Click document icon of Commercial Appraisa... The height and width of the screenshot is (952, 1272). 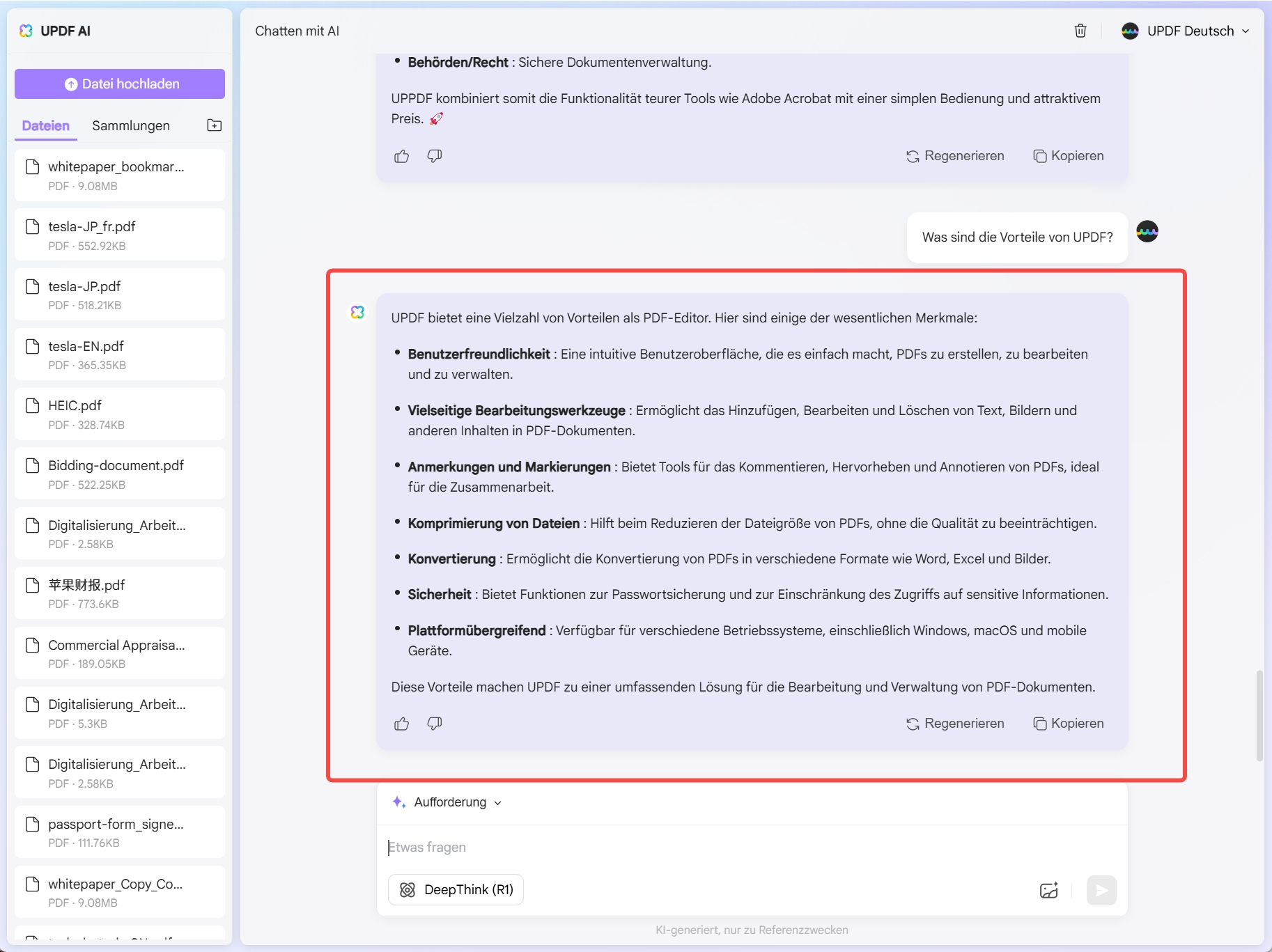click(x=32, y=645)
